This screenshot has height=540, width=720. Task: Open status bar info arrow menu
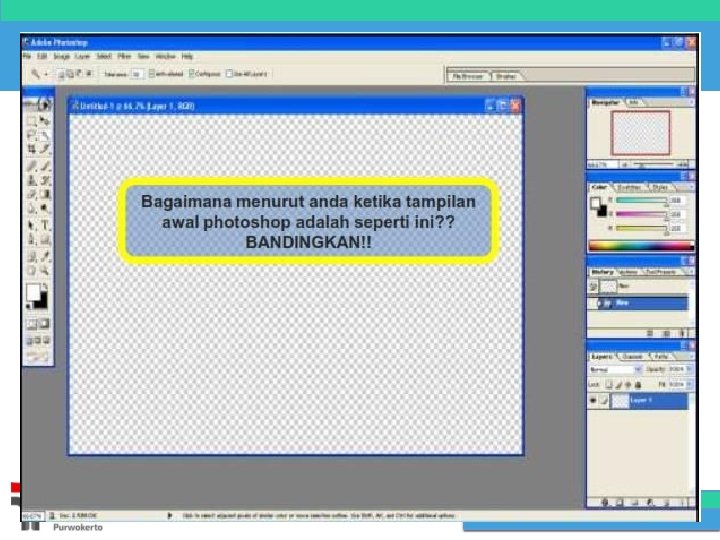pos(170,516)
